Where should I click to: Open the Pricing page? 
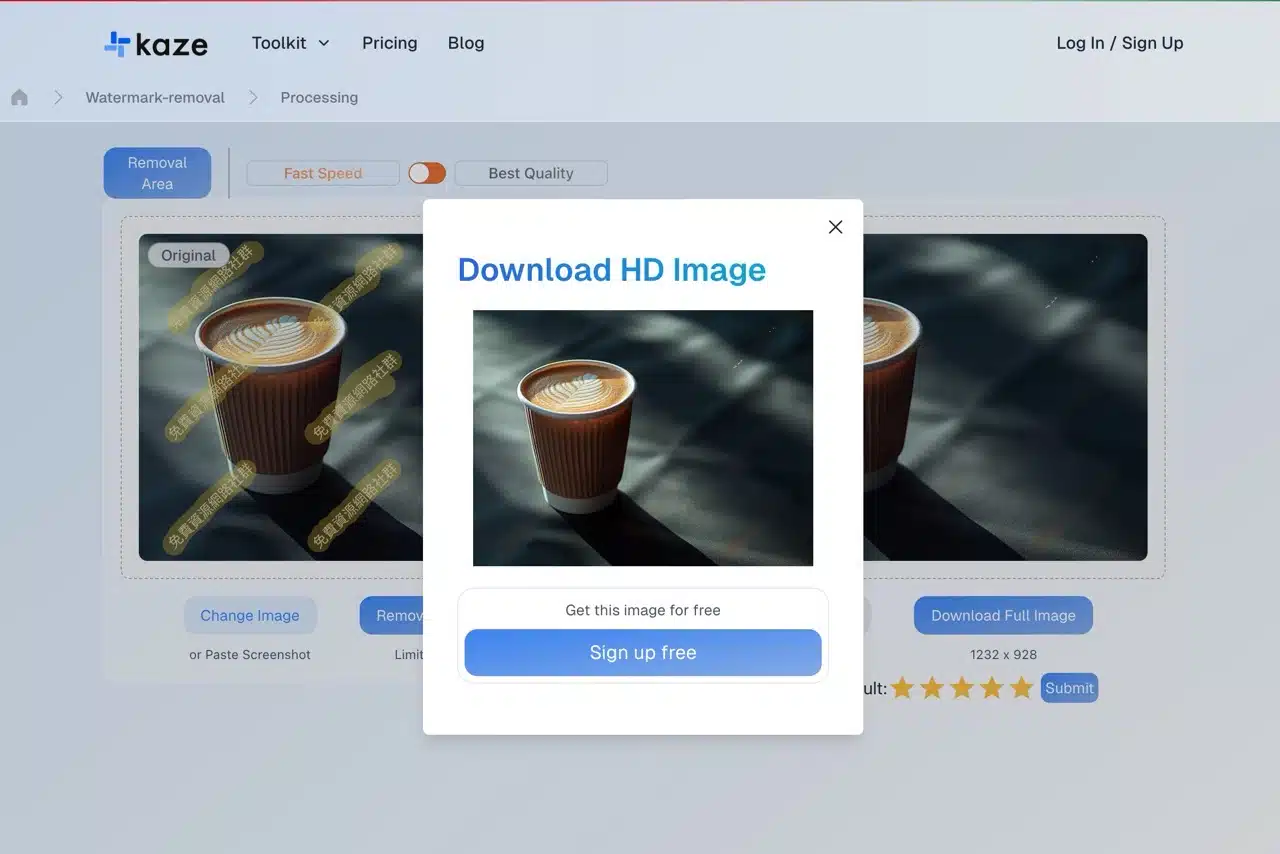coord(389,43)
